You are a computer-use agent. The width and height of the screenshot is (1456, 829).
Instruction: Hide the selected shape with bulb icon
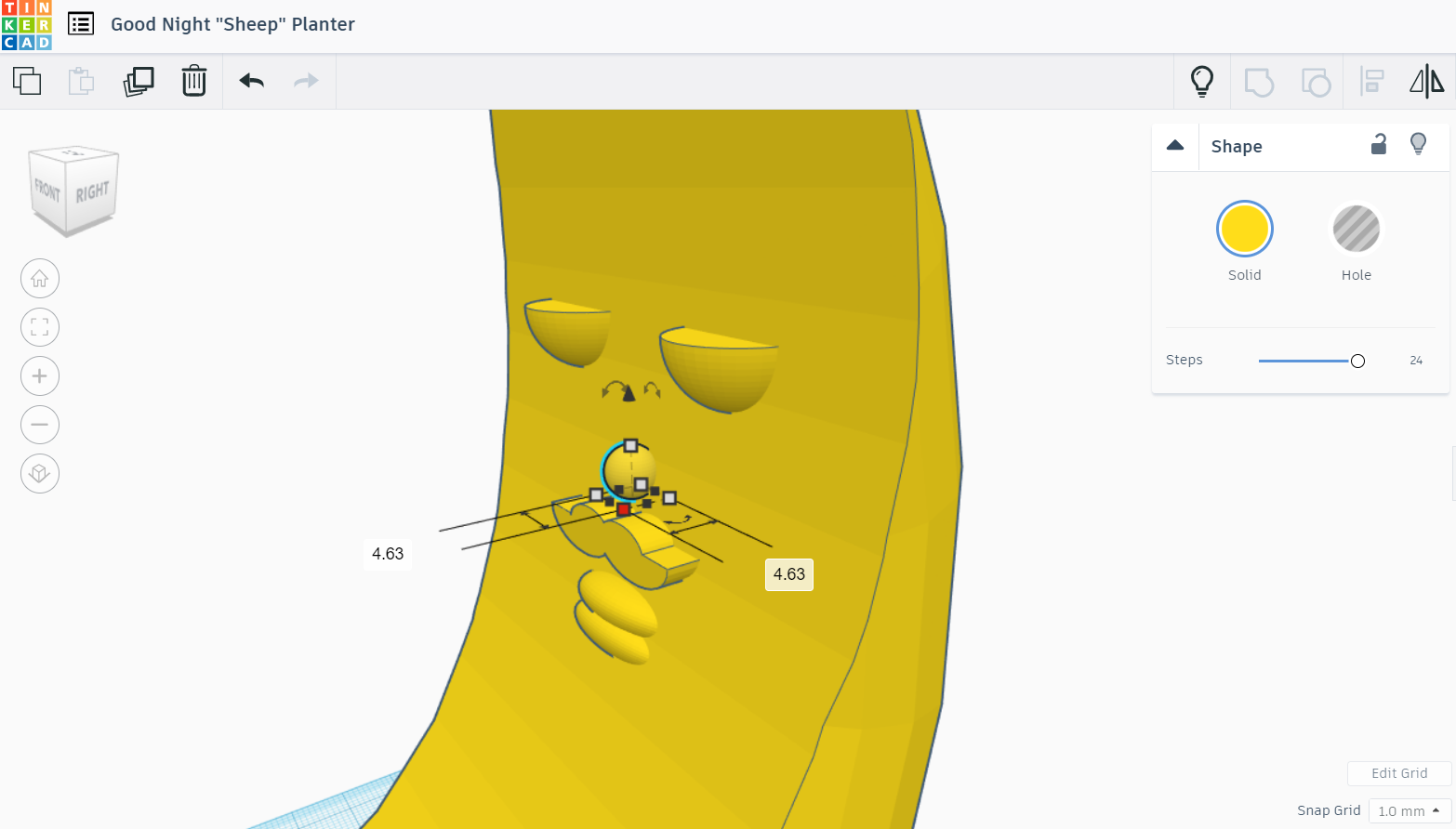point(1419,144)
